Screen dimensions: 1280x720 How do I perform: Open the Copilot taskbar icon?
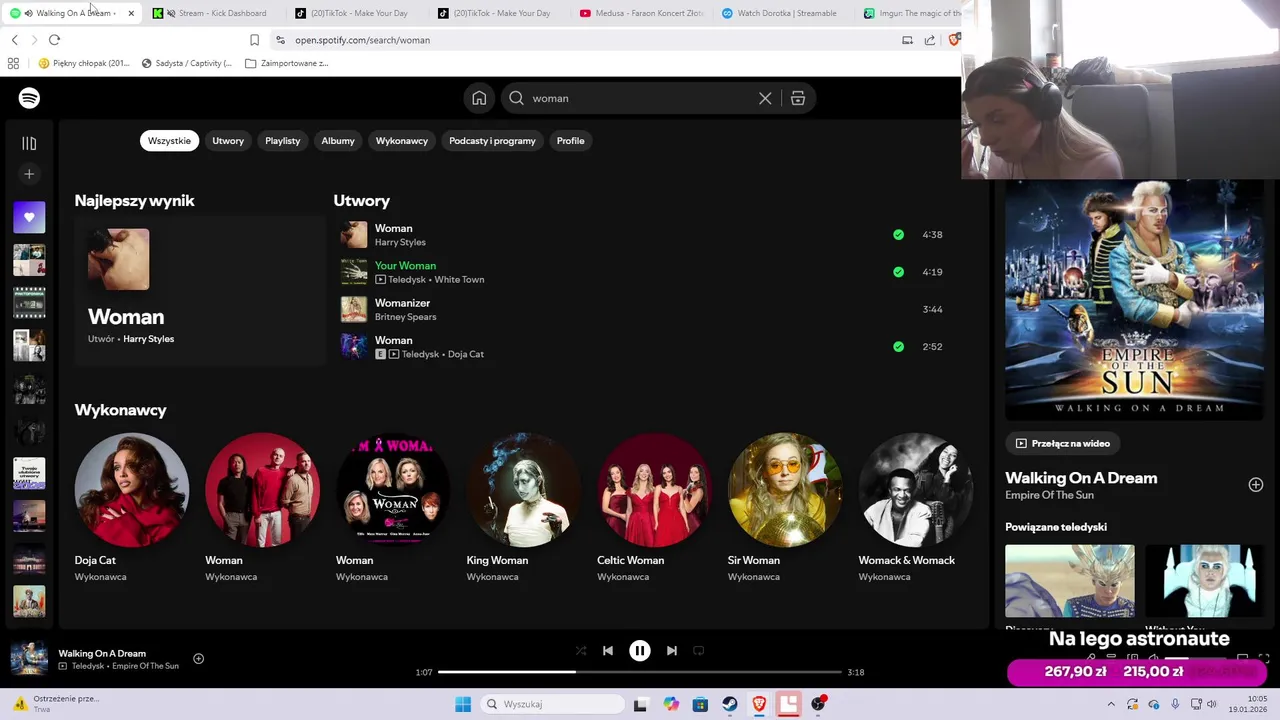point(671,704)
